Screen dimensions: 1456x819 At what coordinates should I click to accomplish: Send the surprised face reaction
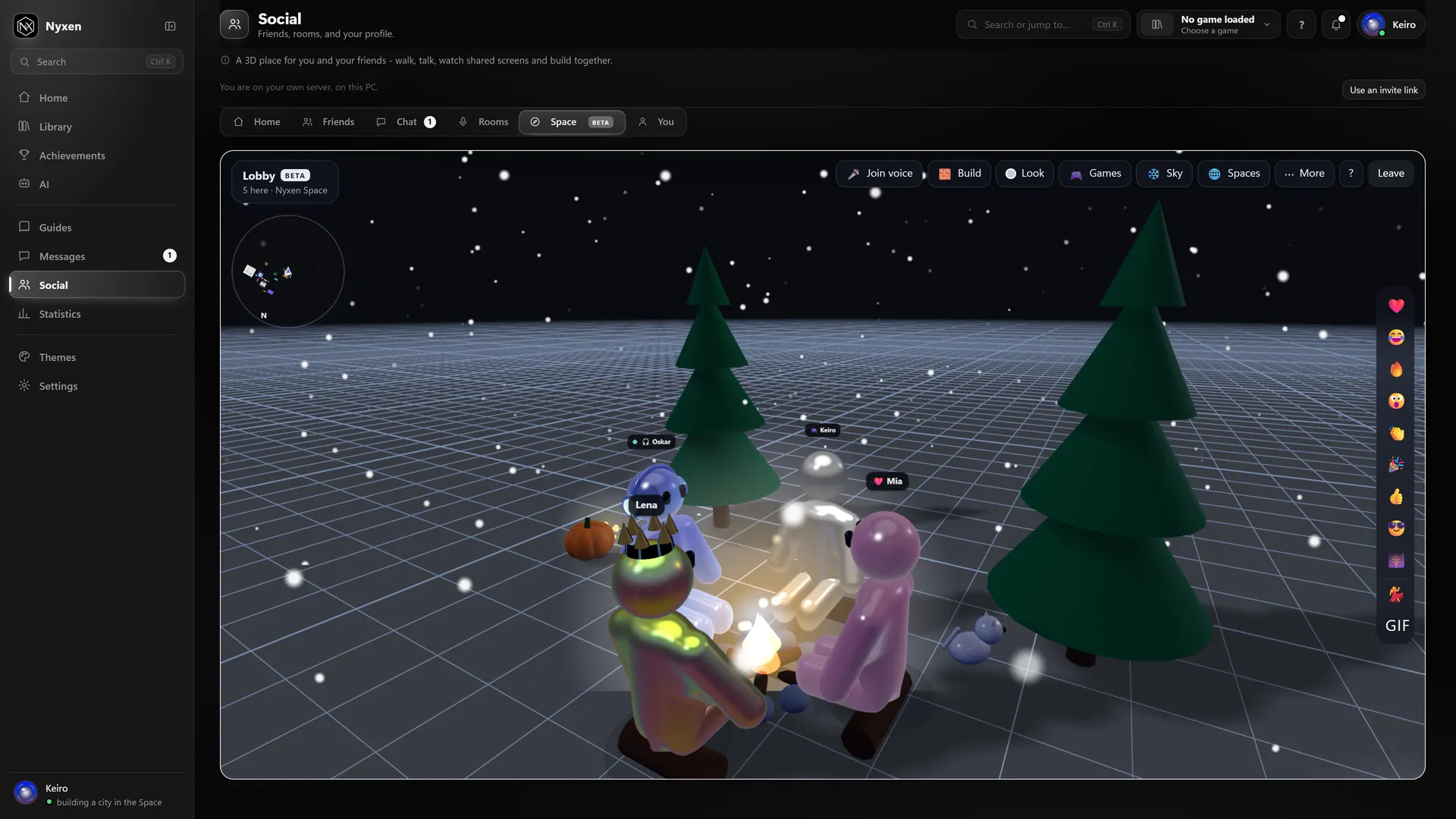pos(1396,401)
